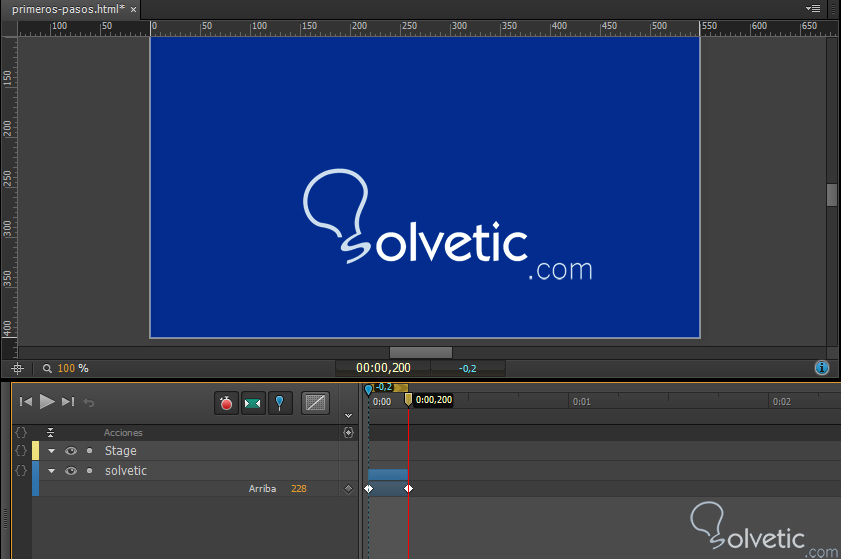Click the blue pin marker at 0:00

click(368, 389)
